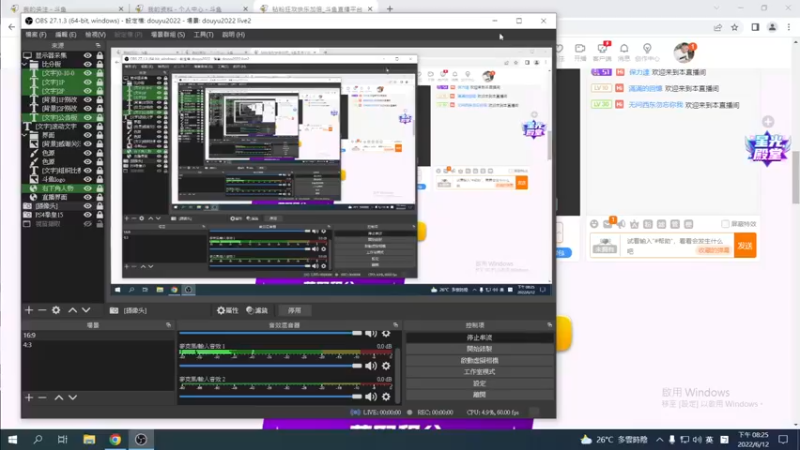The width and height of the screenshot is (800, 450).
Task: Open the 檔案(F) menu in OBS
Action: click(36, 35)
